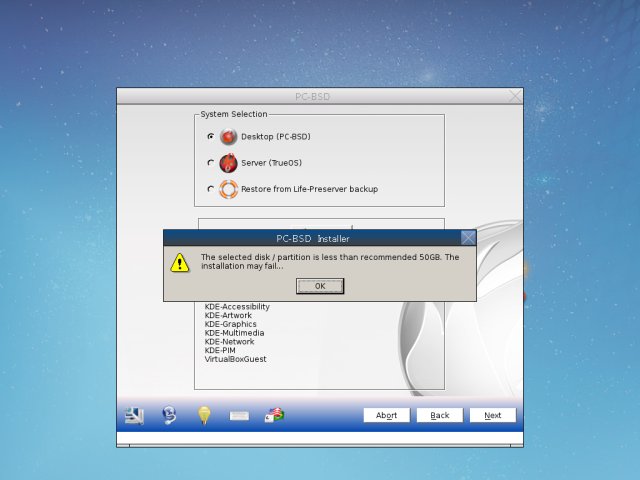The image size is (640, 480).
Task: Open the language/keyboard layout flags icon
Action: point(274,415)
